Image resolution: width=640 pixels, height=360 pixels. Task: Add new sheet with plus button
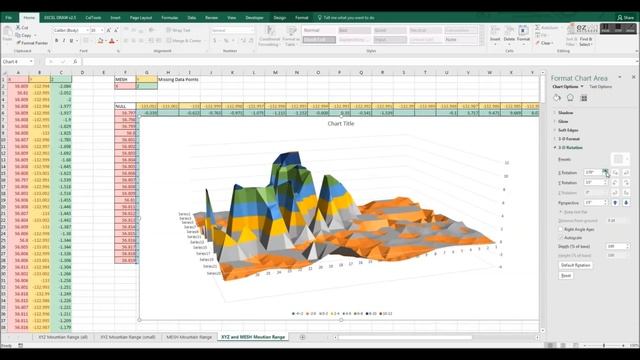tap(302, 337)
